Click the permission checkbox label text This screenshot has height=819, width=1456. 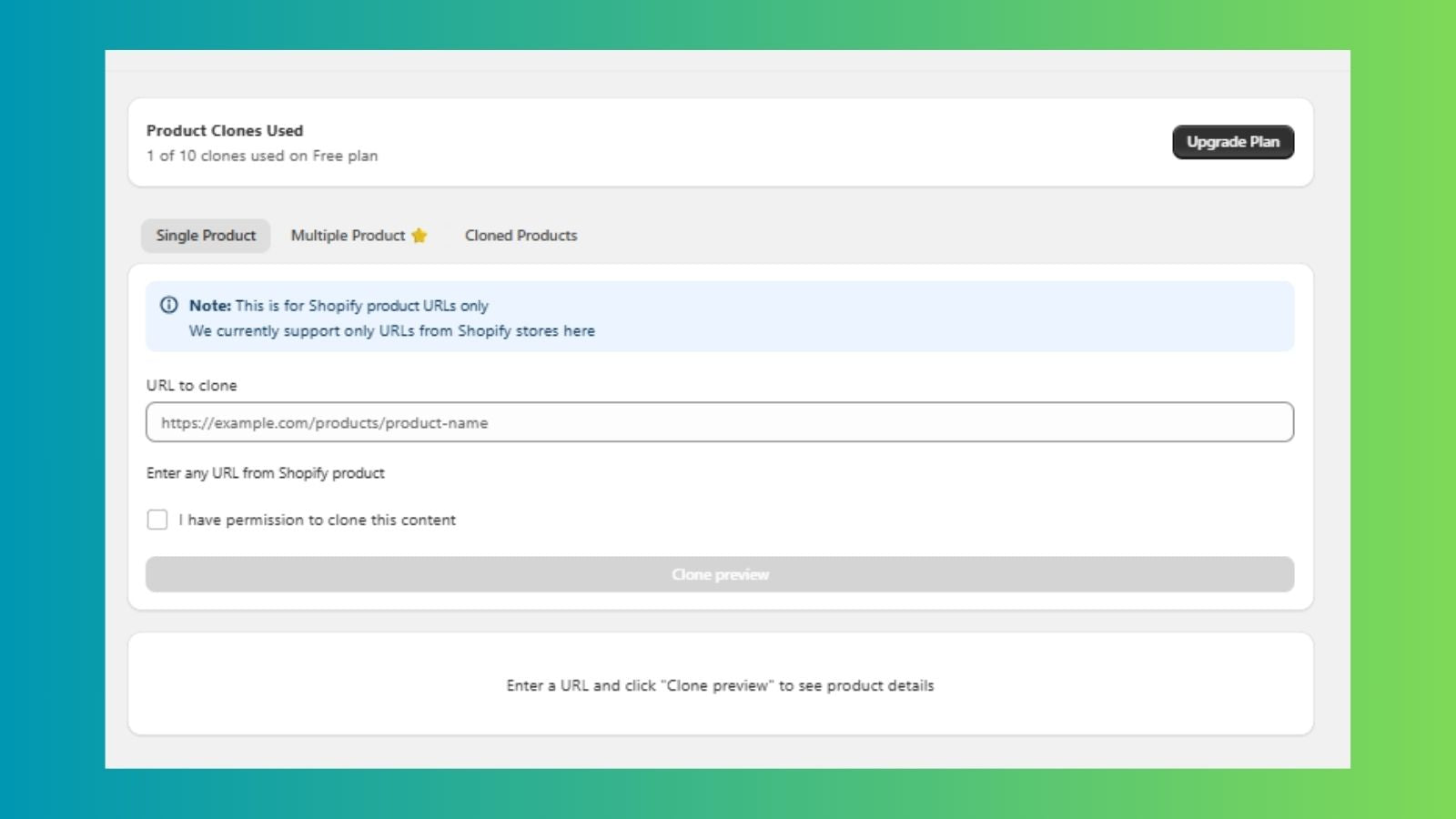click(x=317, y=520)
